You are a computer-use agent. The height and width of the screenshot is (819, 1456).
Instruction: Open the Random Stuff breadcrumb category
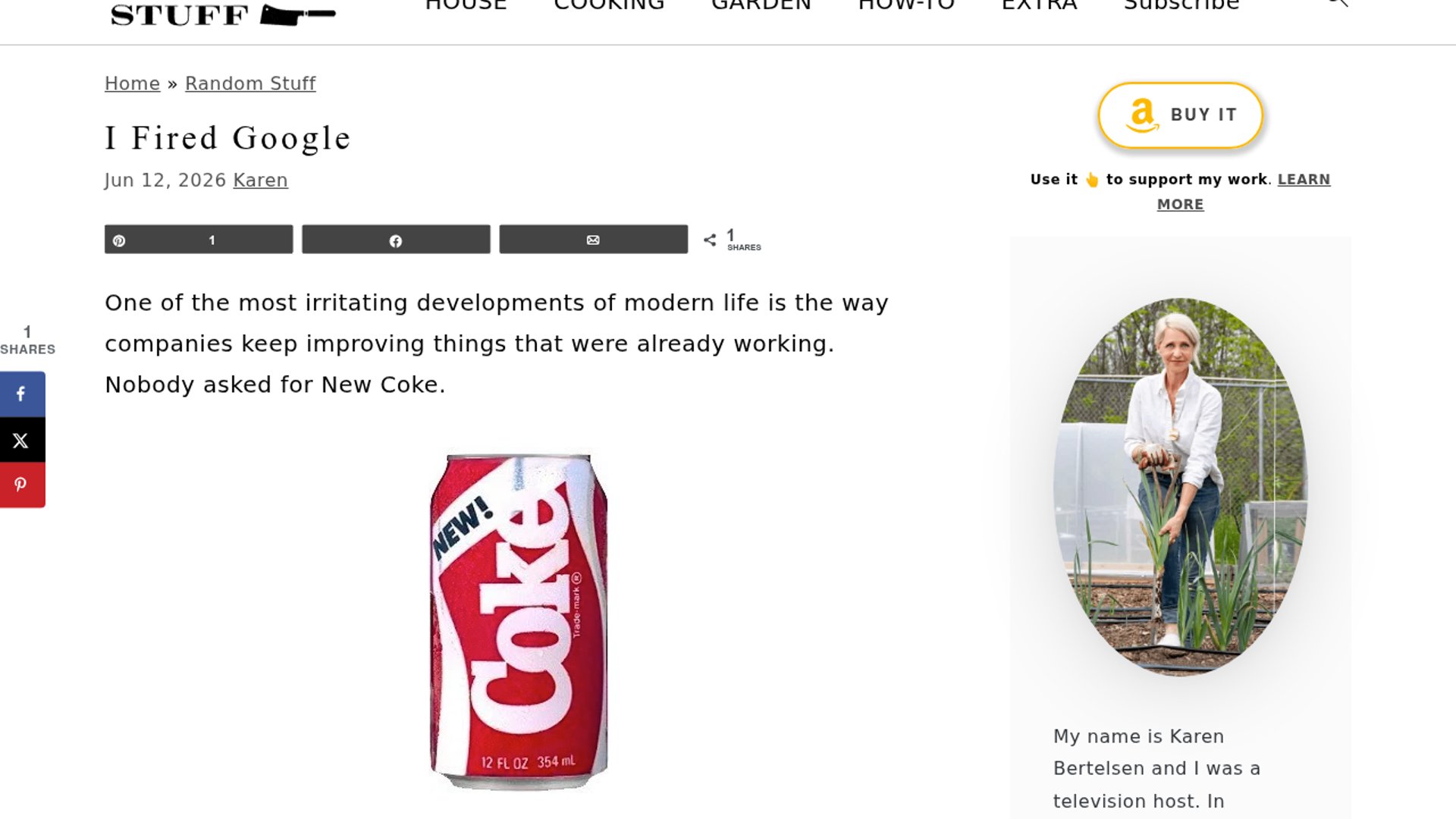click(250, 83)
